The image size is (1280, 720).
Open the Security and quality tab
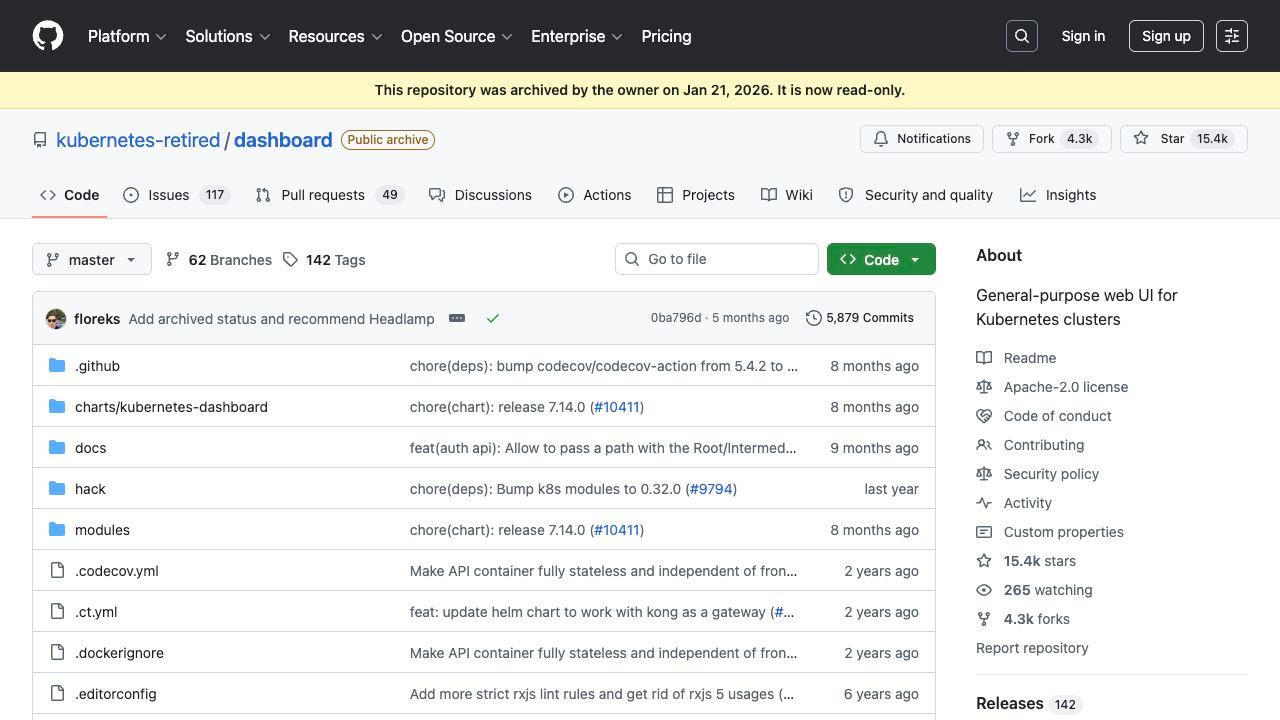(915, 195)
